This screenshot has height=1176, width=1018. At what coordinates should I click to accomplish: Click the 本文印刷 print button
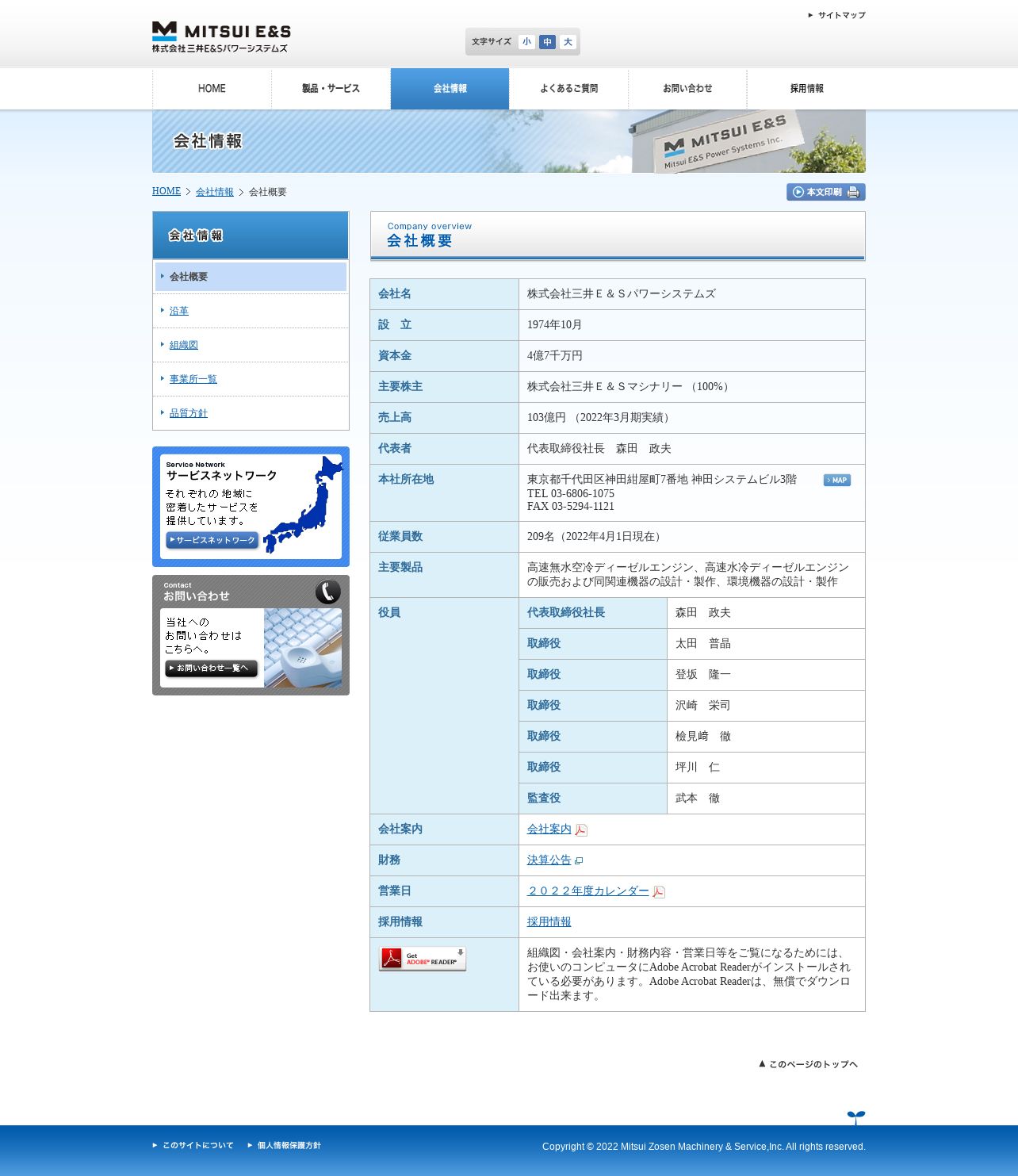click(x=826, y=192)
